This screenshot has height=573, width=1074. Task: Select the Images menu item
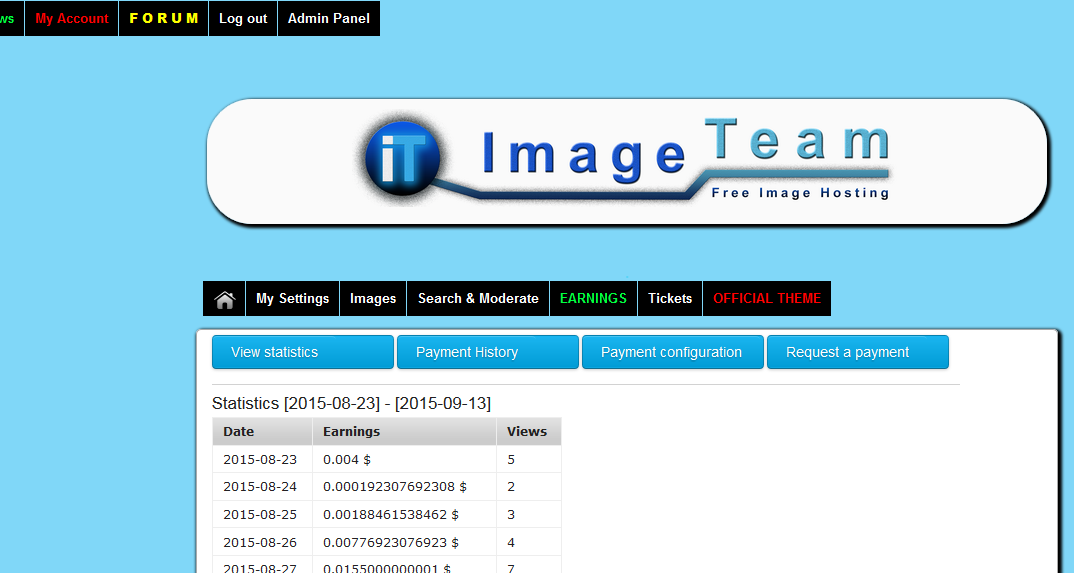[373, 299]
